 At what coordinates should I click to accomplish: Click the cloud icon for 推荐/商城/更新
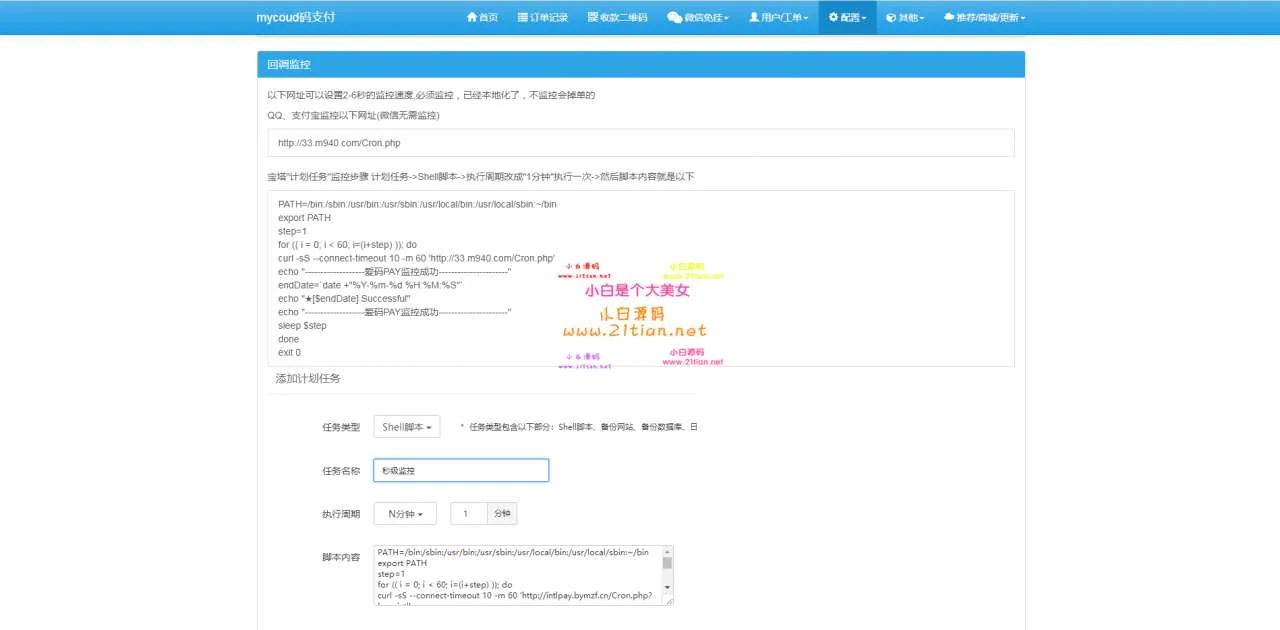point(948,18)
